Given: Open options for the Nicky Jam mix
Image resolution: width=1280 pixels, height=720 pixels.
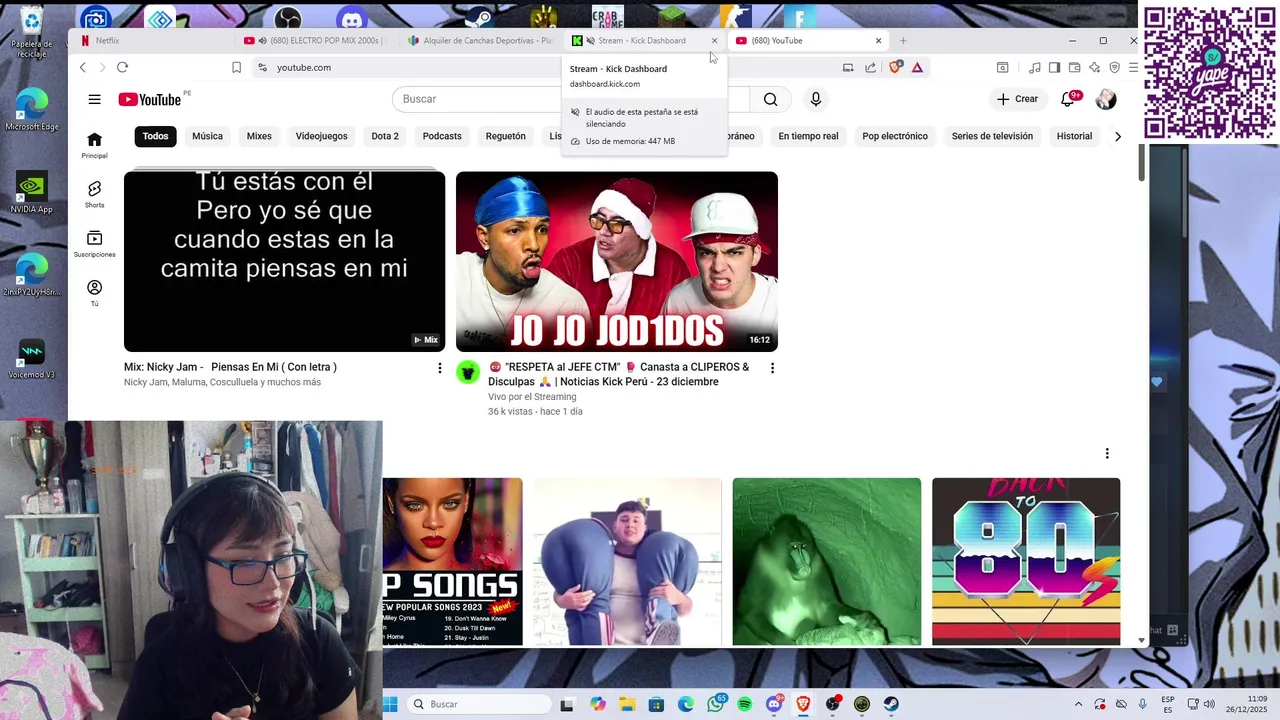Looking at the screenshot, I should (x=439, y=368).
